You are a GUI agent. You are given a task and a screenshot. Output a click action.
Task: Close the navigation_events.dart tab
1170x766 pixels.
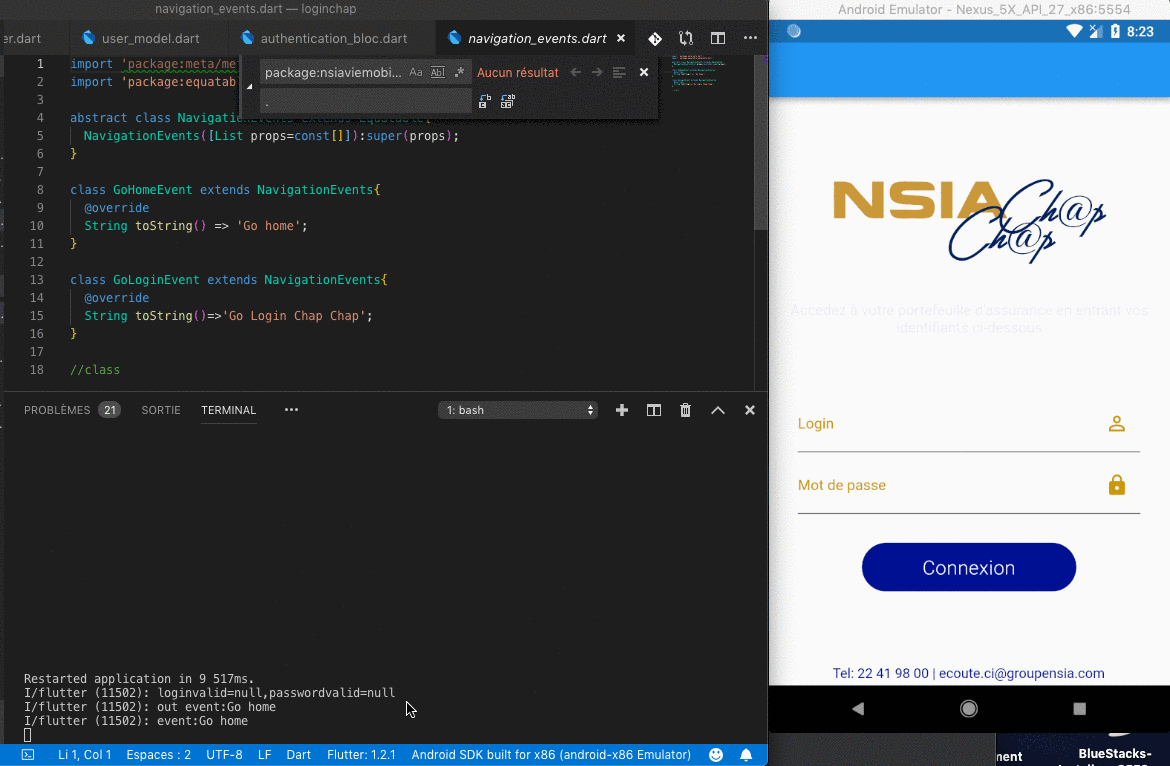pyautogui.click(x=621, y=38)
